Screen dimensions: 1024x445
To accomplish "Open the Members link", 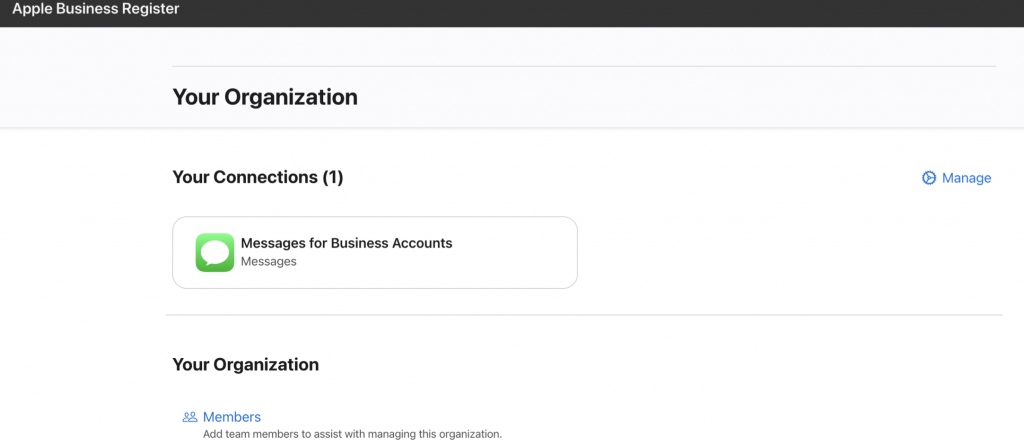I will click(x=232, y=417).
